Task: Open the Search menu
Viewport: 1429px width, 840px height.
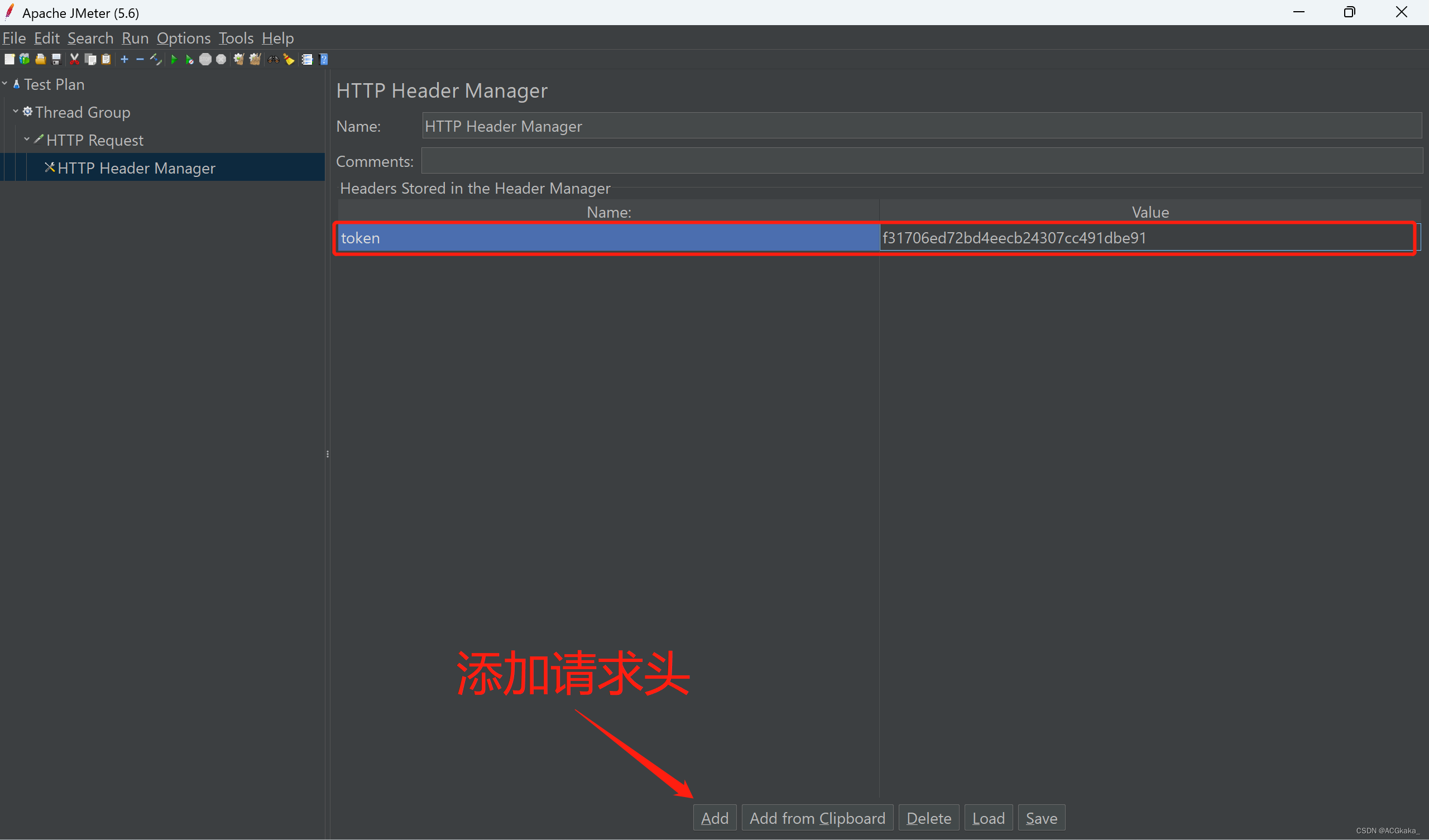Action: click(90, 38)
